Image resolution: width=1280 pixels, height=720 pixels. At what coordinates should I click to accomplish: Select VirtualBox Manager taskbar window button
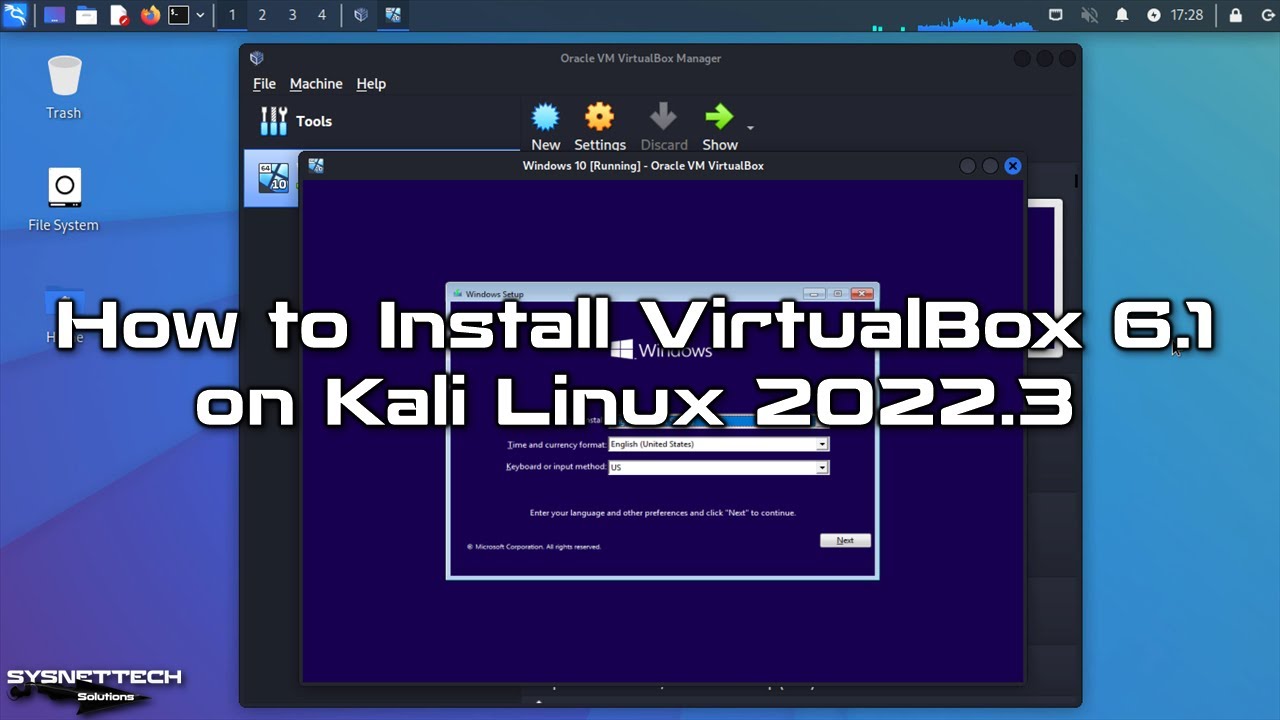[361, 15]
